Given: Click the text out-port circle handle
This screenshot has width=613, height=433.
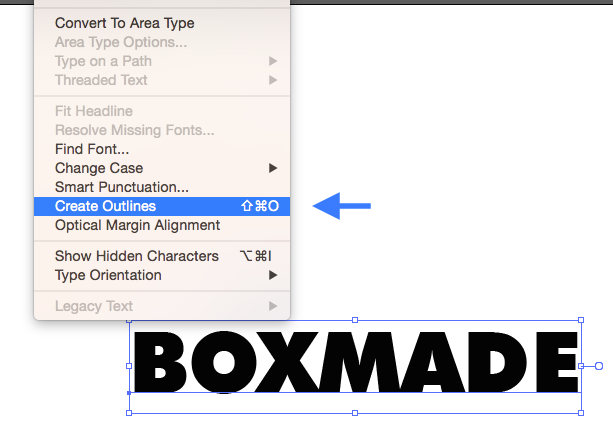Looking at the screenshot, I should [599, 366].
